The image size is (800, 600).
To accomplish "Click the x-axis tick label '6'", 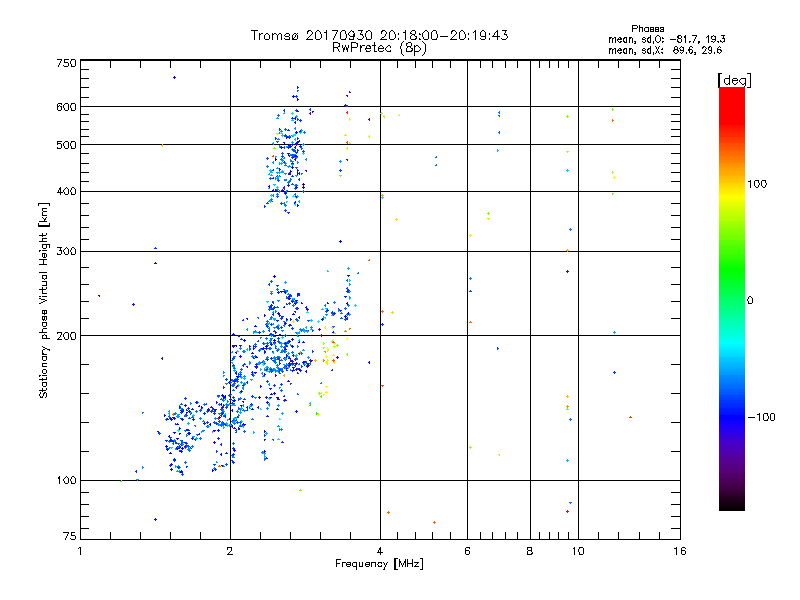I will coord(467,551).
